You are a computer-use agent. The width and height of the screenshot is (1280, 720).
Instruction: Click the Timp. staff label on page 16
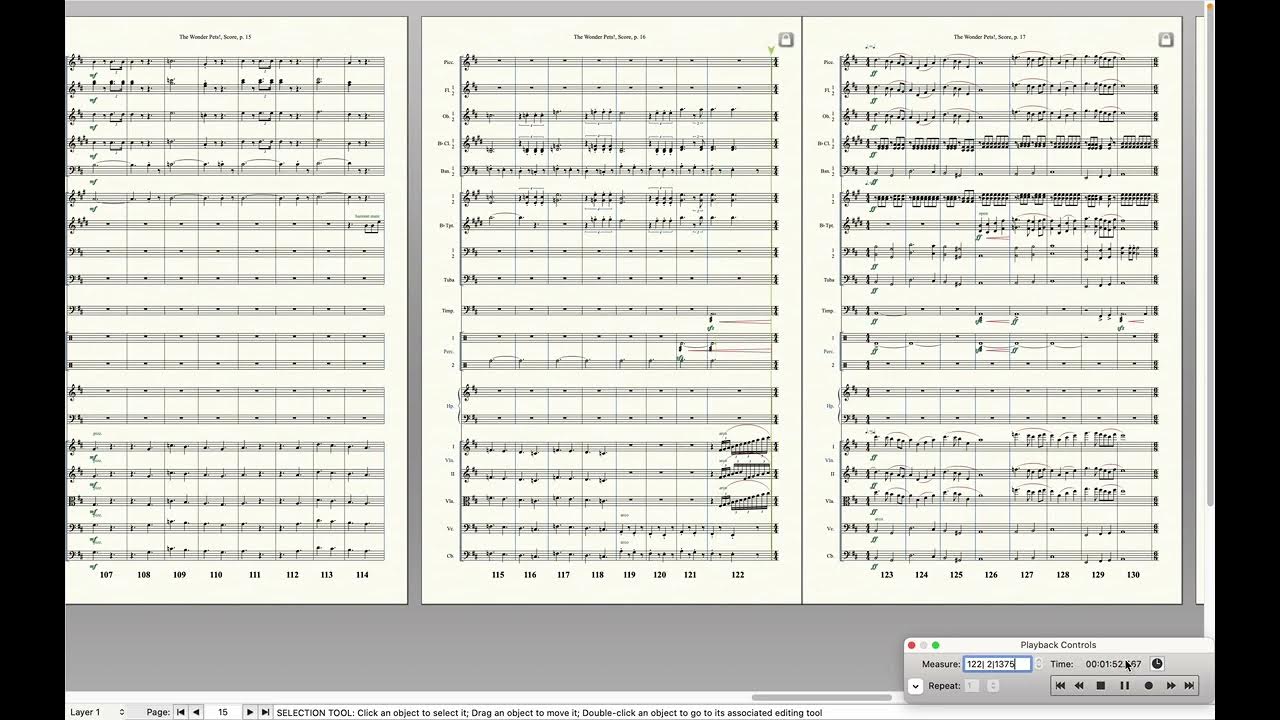(x=448, y=311)
